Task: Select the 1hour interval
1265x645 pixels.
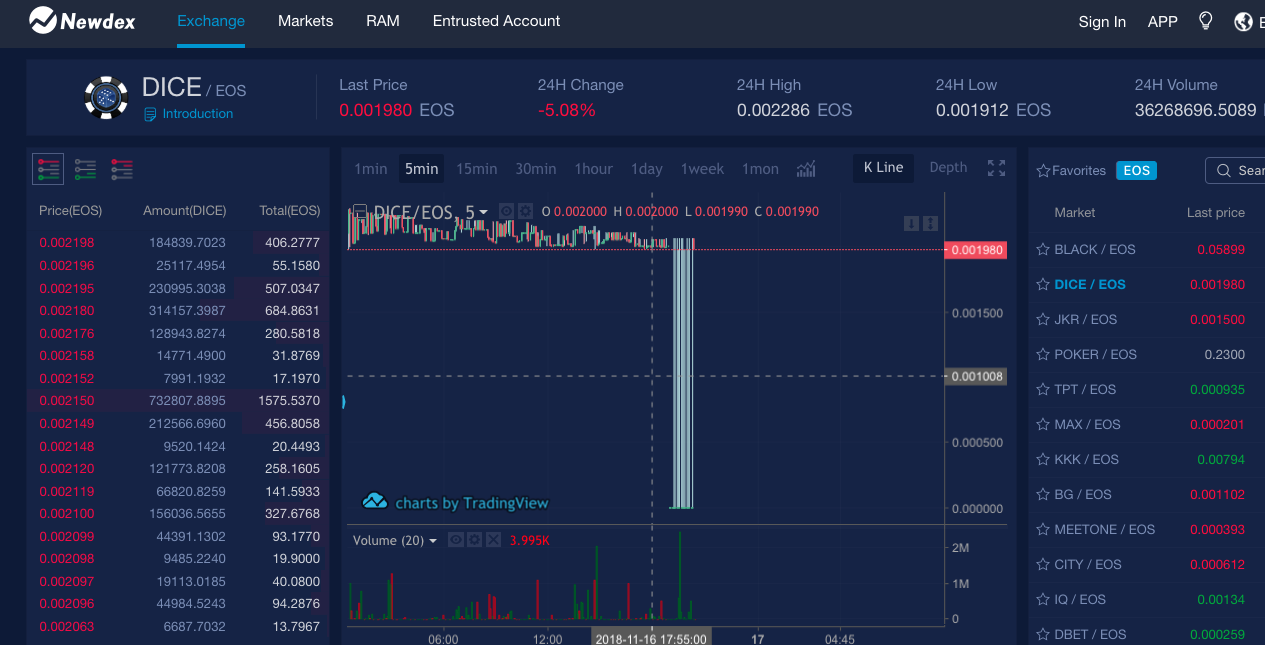Action: pyautogui.click(x=594, y=169)
